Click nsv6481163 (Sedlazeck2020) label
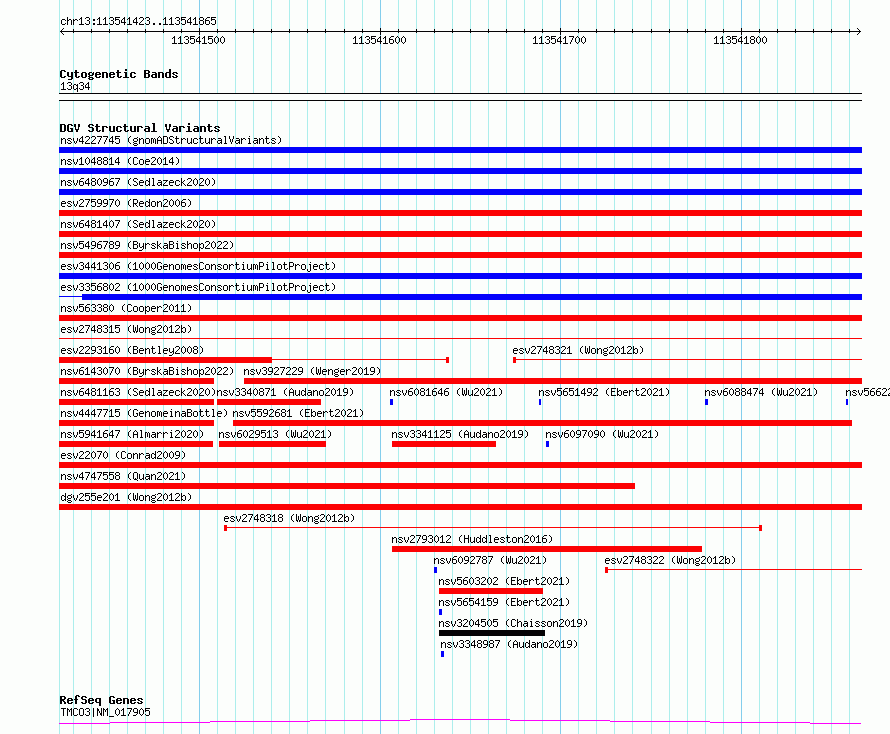 click(x=138, y=392)
